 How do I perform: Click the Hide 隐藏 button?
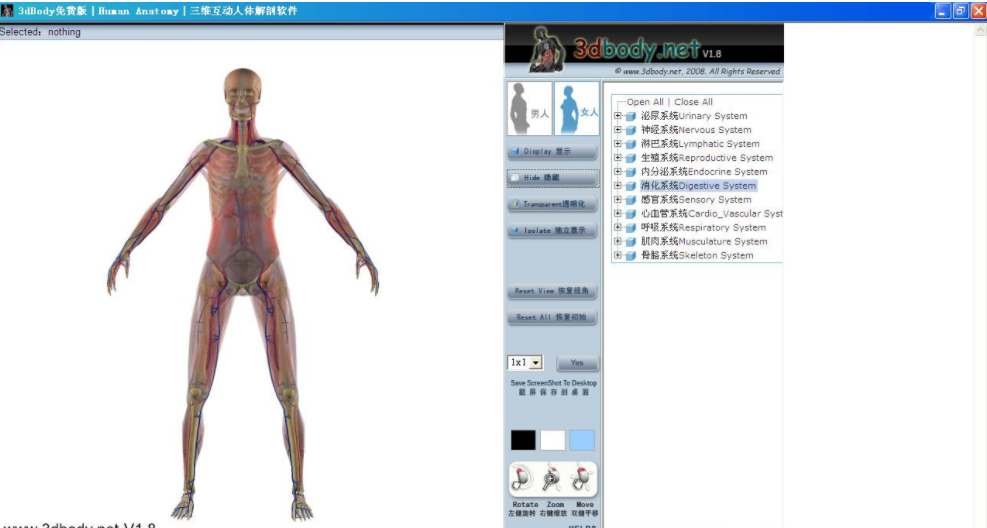point(552,178)
